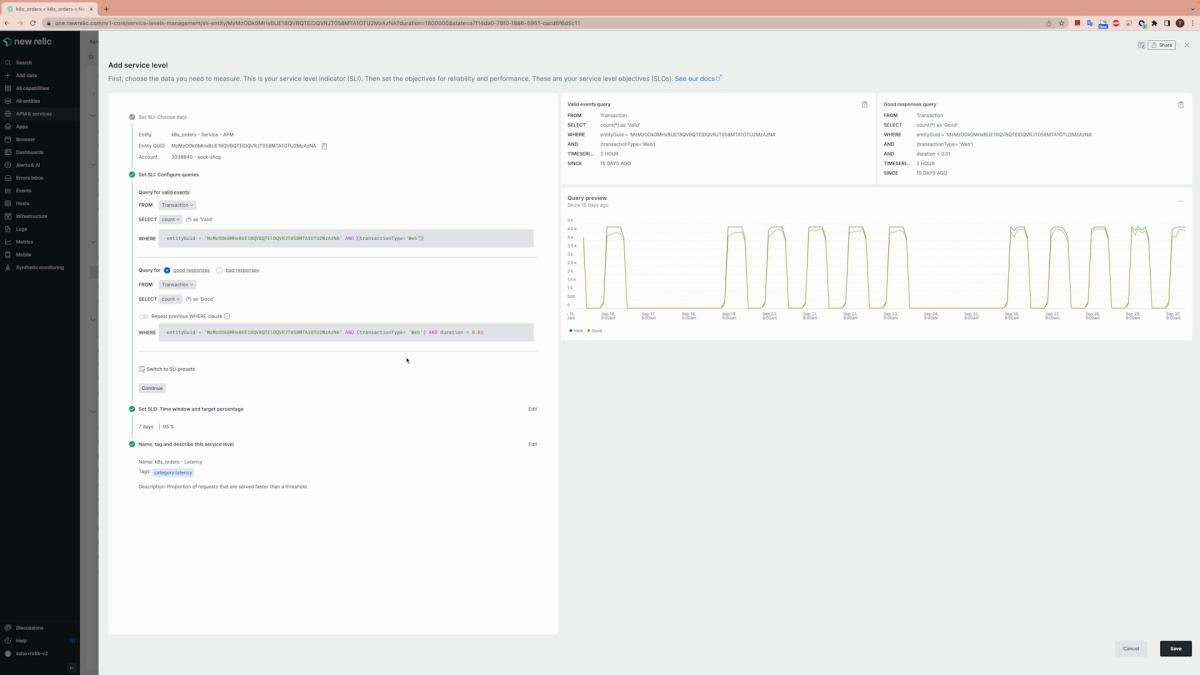Expand the APM & services sidebar chevron
Screen dimensions: 1200x675
click(93, 114)
